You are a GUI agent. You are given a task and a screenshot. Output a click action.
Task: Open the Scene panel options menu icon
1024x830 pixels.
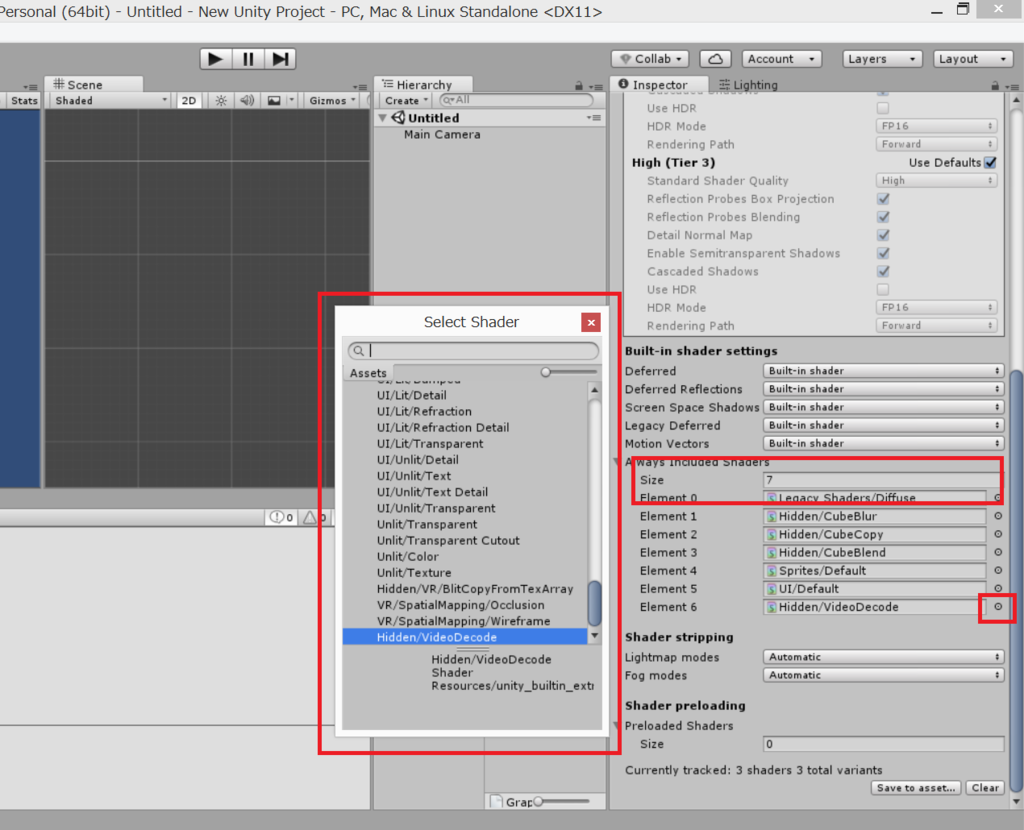coord(359,86)
